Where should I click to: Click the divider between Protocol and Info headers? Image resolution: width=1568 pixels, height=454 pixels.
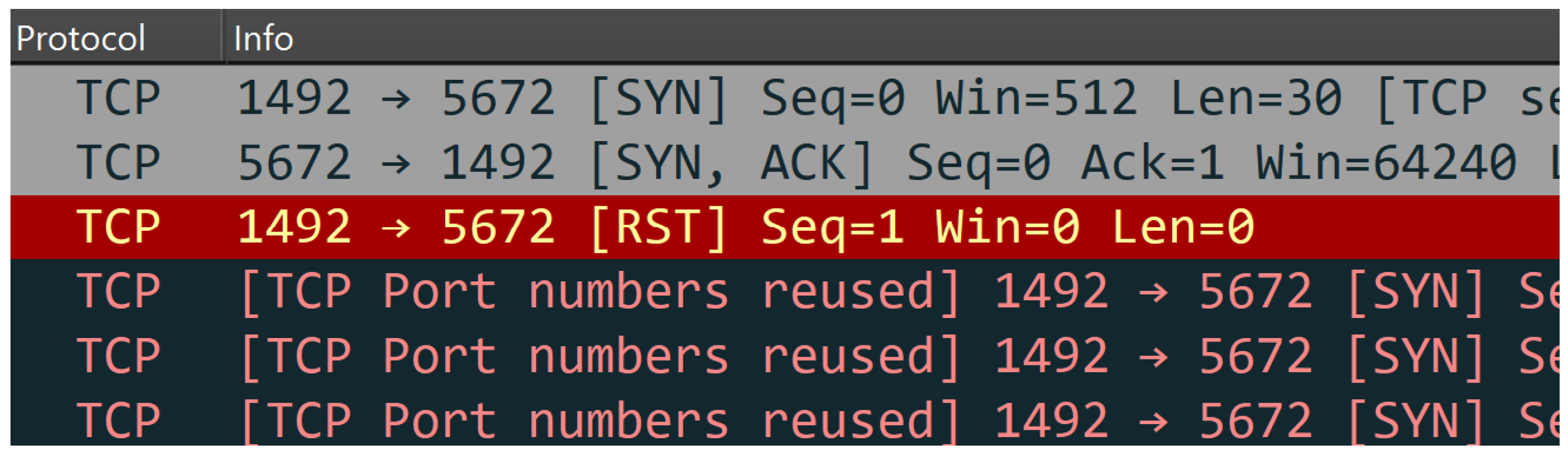224,37
